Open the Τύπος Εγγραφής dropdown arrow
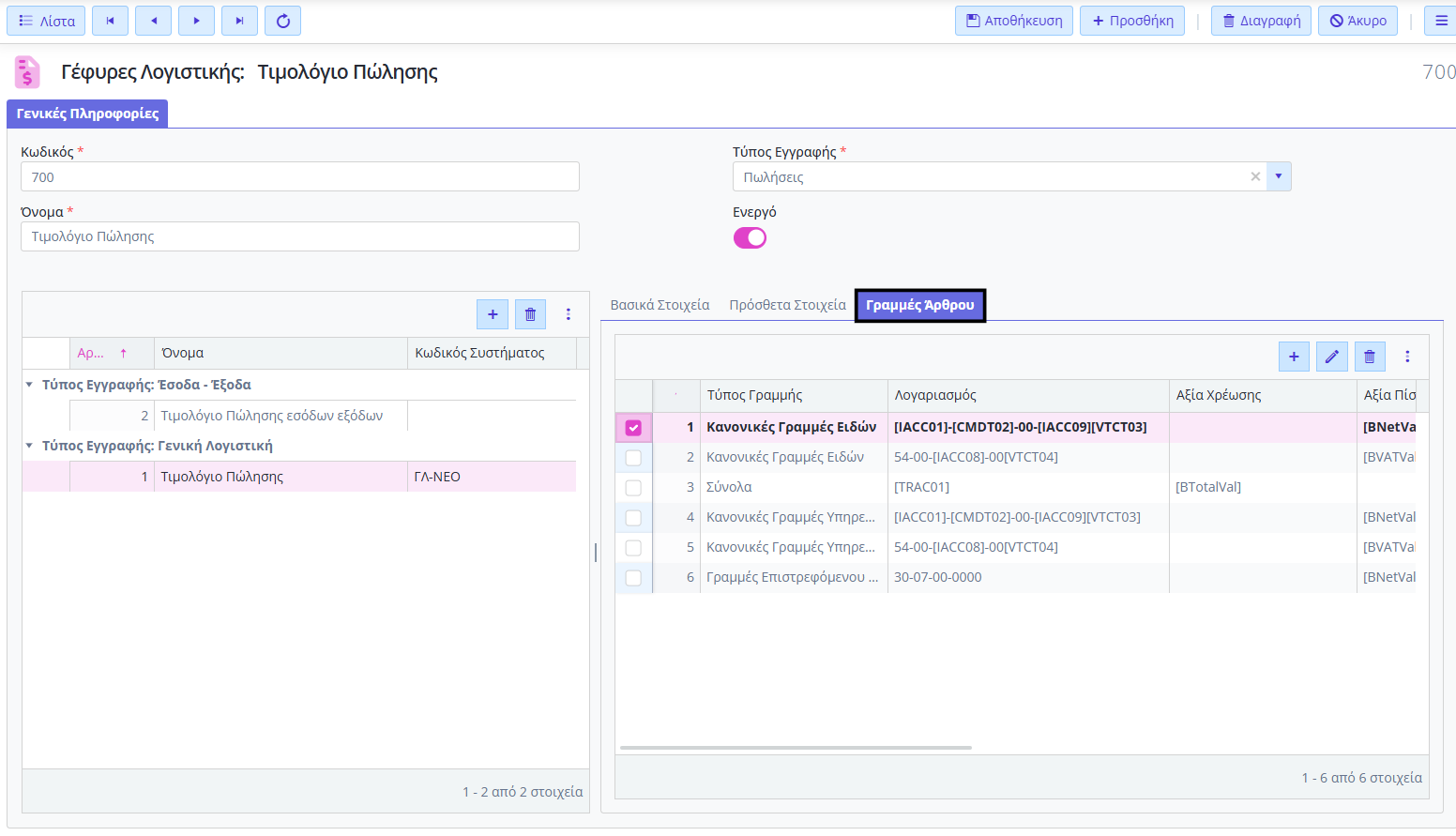This screenshot has height=836, width=1456. click(x=1278, y=176)
